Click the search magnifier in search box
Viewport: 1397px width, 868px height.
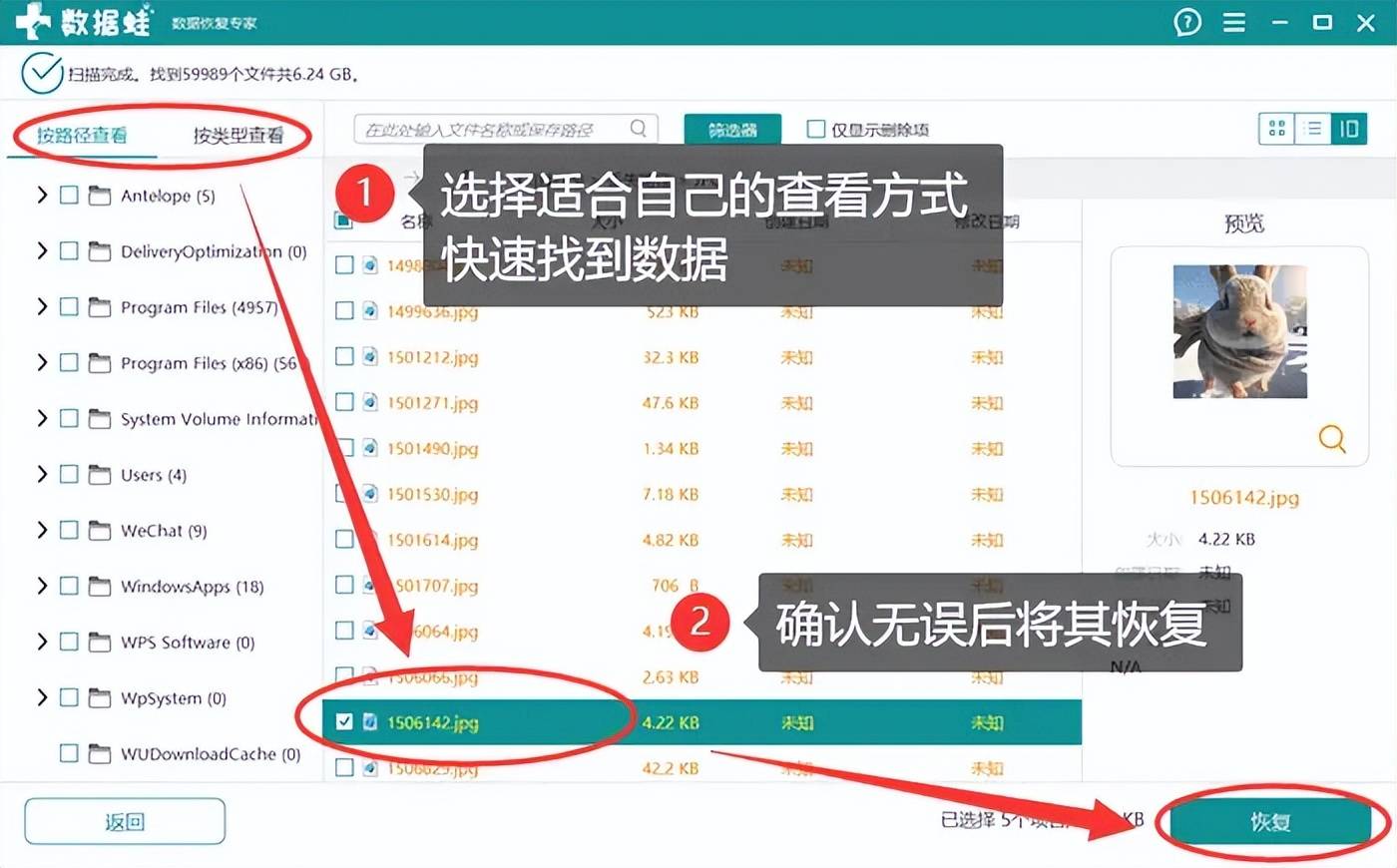click(639, 129)
